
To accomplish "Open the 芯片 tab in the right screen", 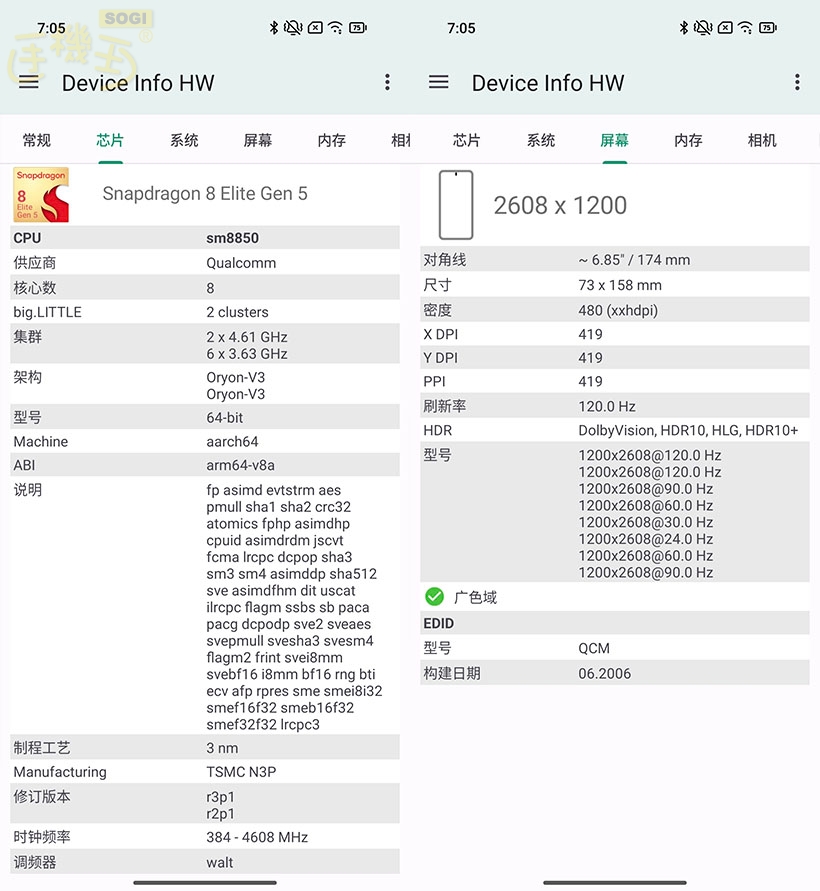I will [x=467, y=140].
